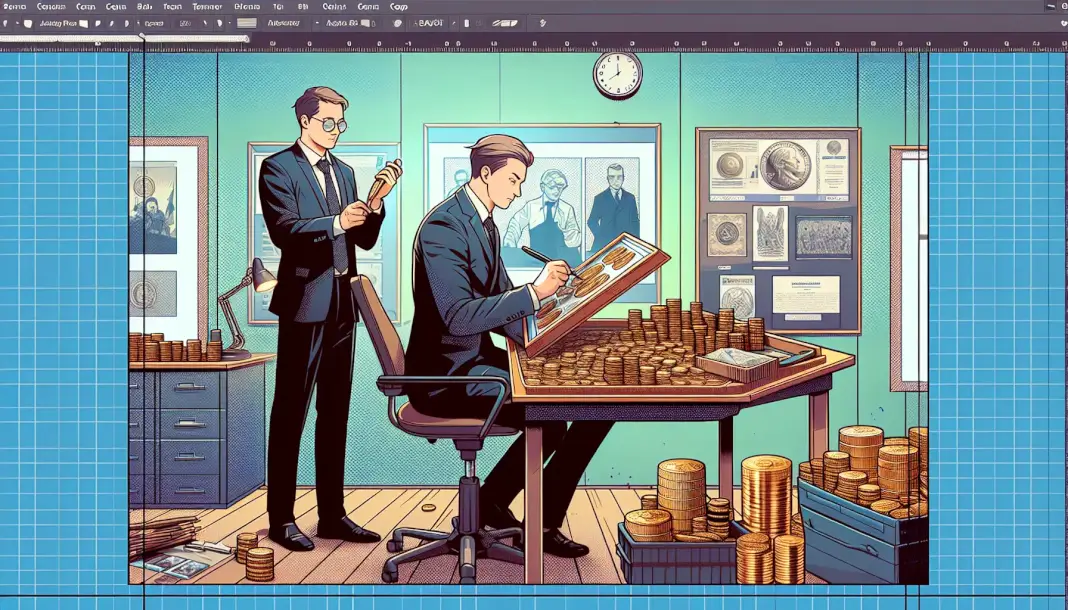Screen dimensions: 1068x610
Task: Click the top-right corner panel icon
Action: pos(1062,6)
